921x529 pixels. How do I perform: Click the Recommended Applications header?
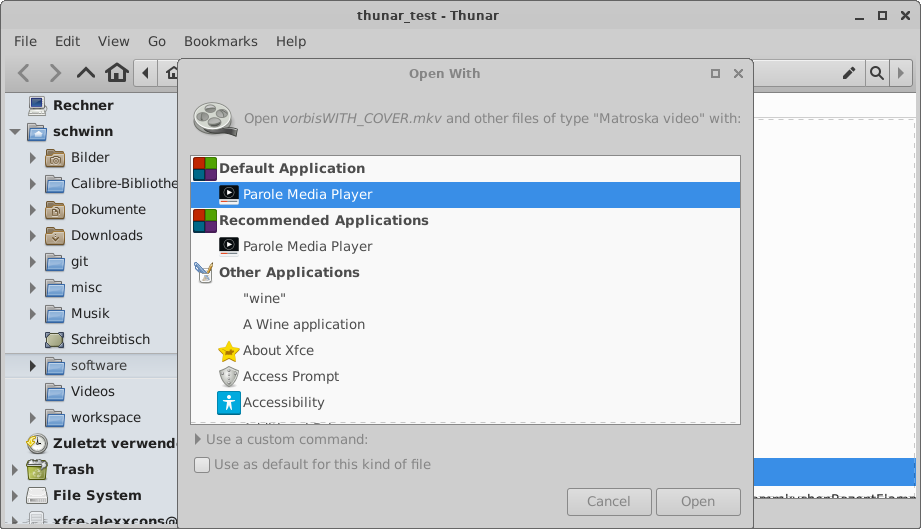point(324,220)
